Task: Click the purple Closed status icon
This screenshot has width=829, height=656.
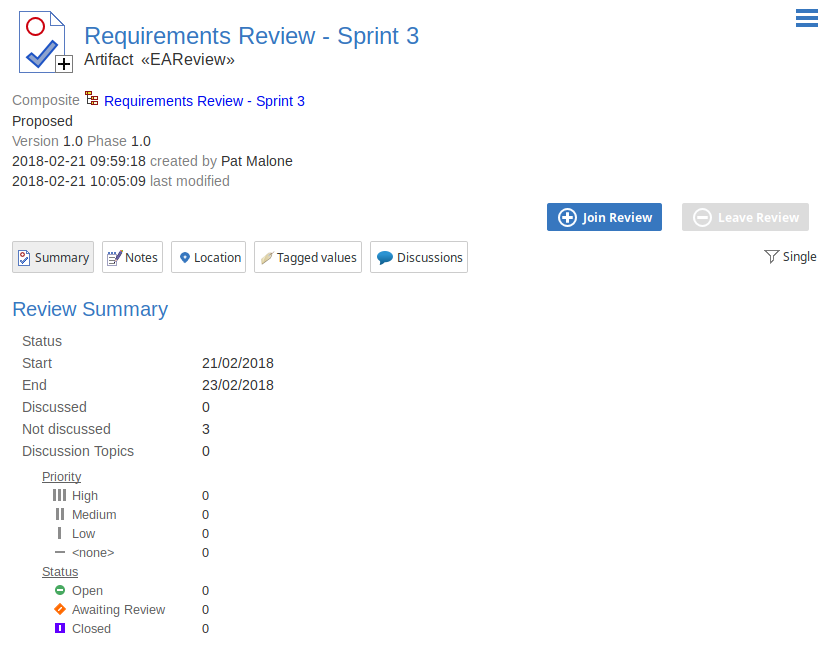Action: (x=60, y=628)
